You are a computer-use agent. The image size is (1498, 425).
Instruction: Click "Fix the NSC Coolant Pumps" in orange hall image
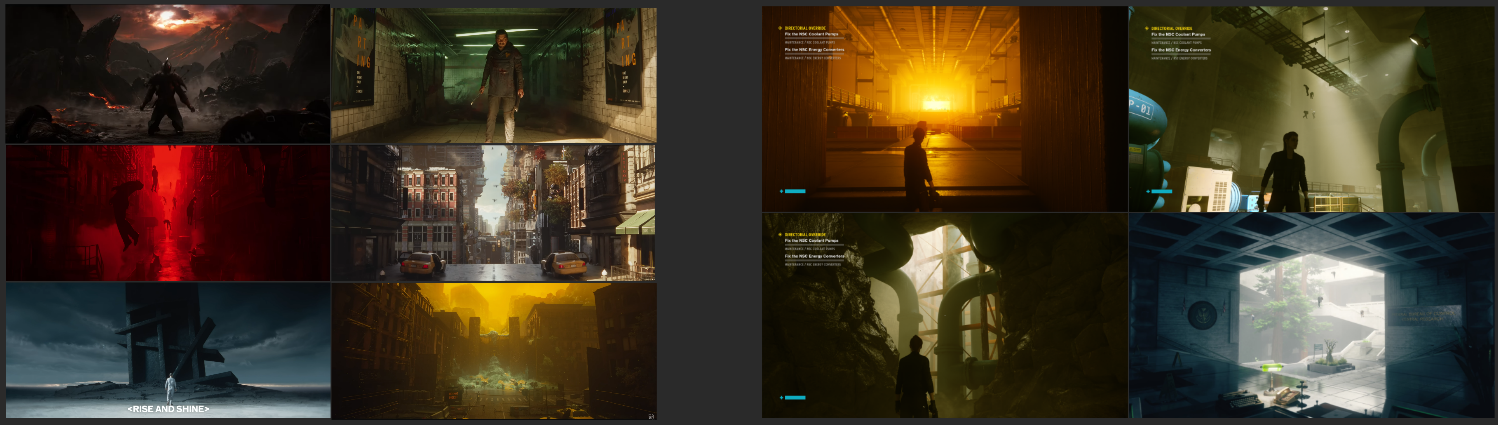[814, 36]
